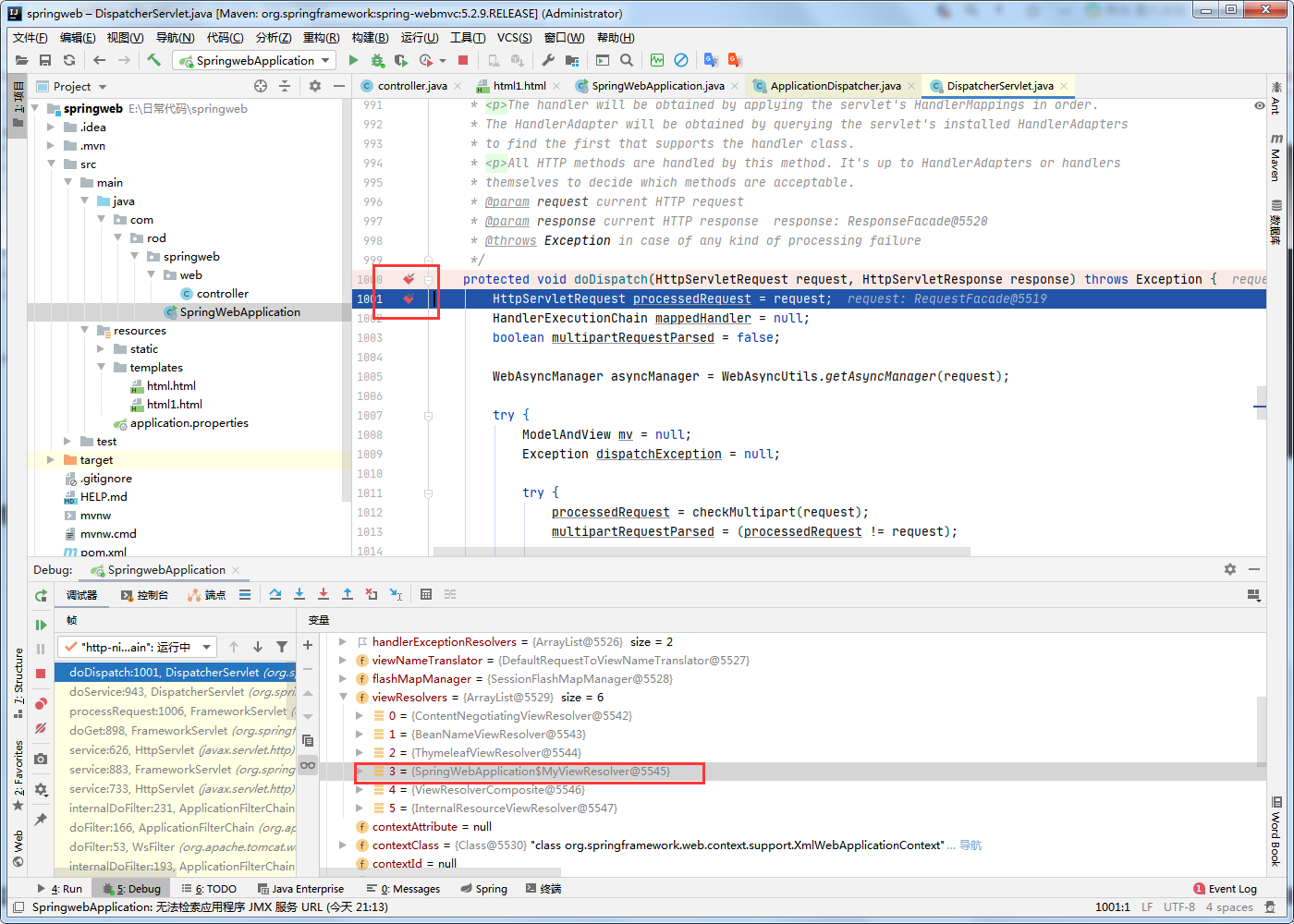Image resolution: width=1294 pixels, height=924 pixels.
Task: Click the Save All icon
Action: [44, 60]
